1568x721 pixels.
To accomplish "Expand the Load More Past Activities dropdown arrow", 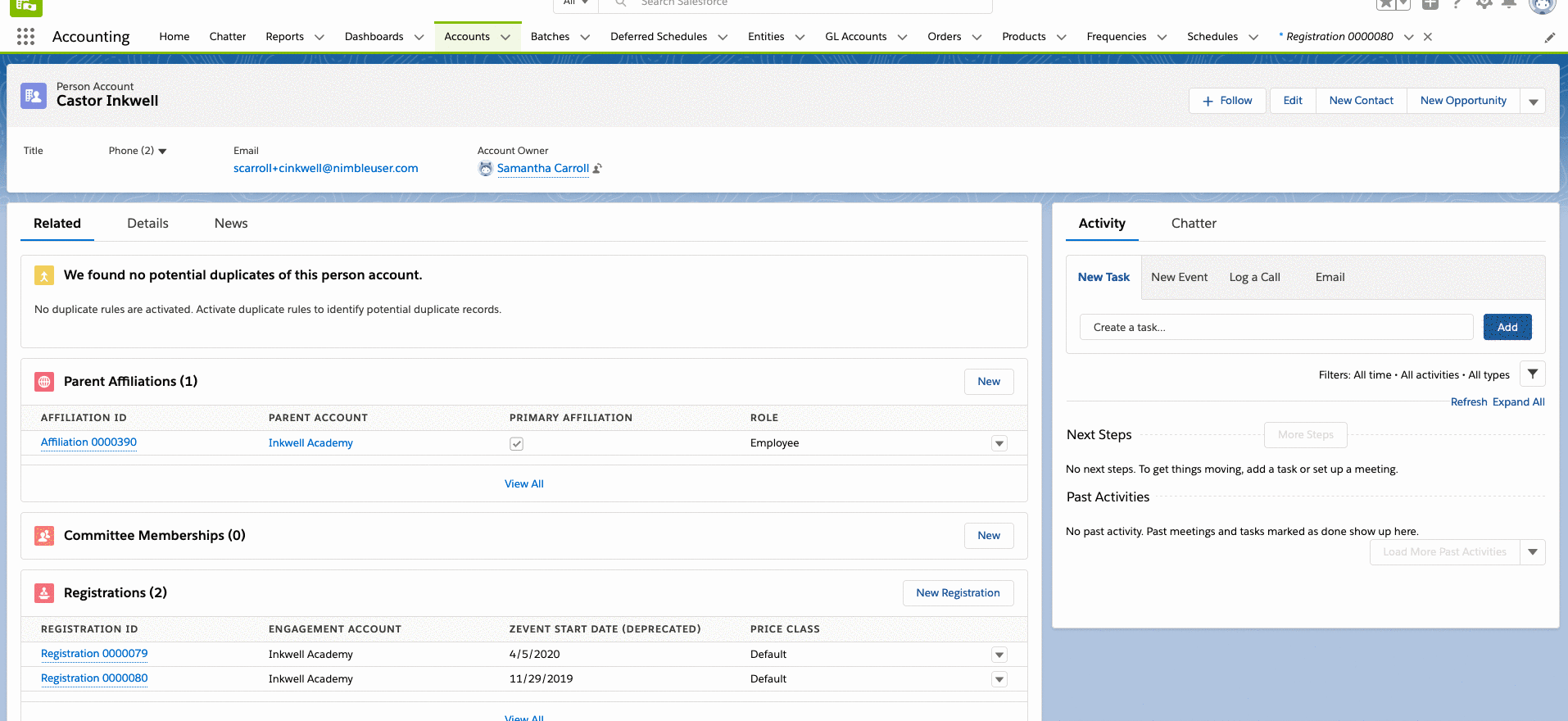I will pos(1532,552).
